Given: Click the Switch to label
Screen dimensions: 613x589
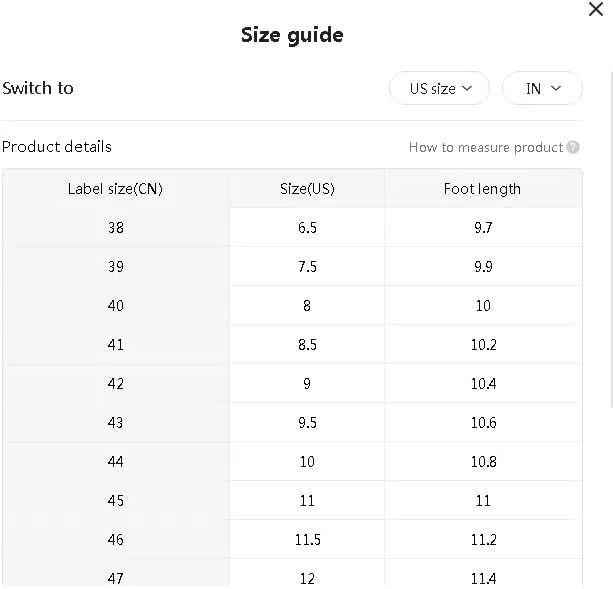Looking at the screenshot, I should pos(38,88).
